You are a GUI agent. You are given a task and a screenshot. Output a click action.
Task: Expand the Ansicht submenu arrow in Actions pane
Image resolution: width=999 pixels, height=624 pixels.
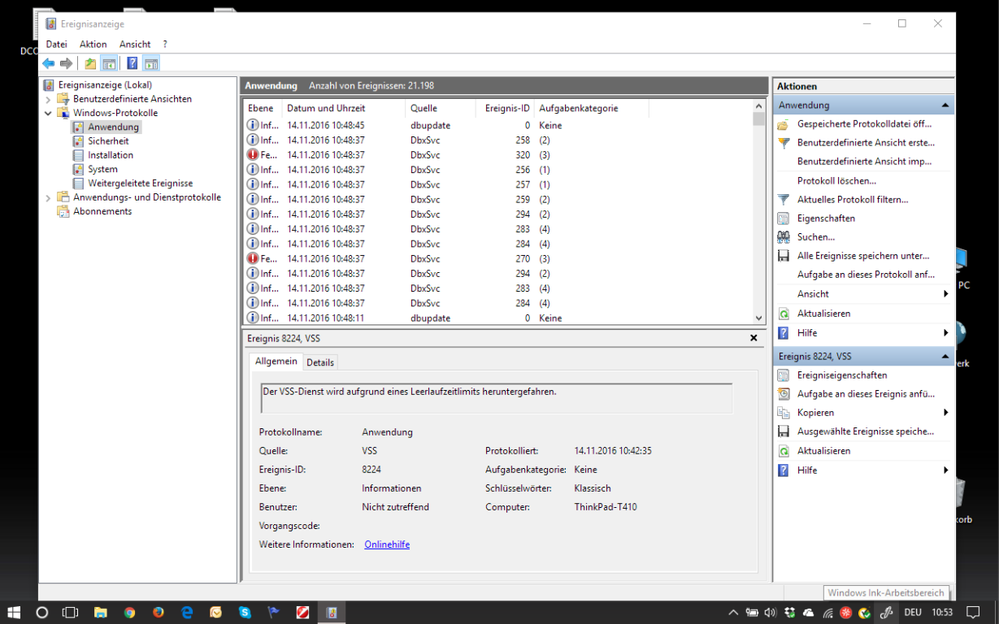[x=947, y=293]
